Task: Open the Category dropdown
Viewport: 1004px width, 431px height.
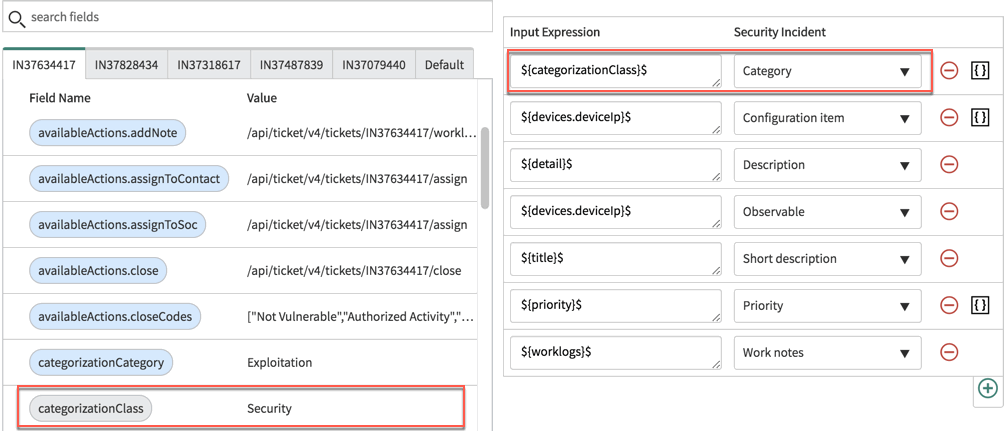Action: click(x=827, y=71)
